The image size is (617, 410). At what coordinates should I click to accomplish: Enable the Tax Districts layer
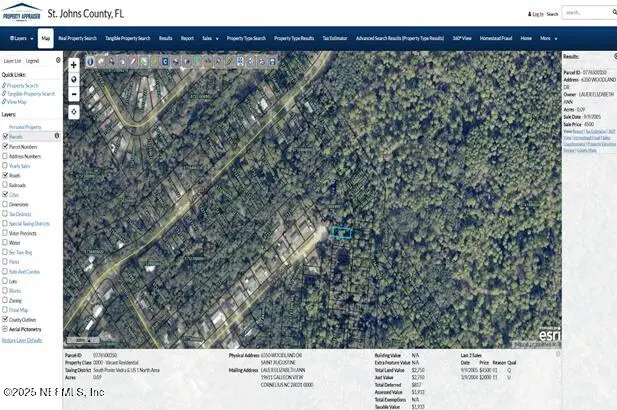[x=5, y=213]
